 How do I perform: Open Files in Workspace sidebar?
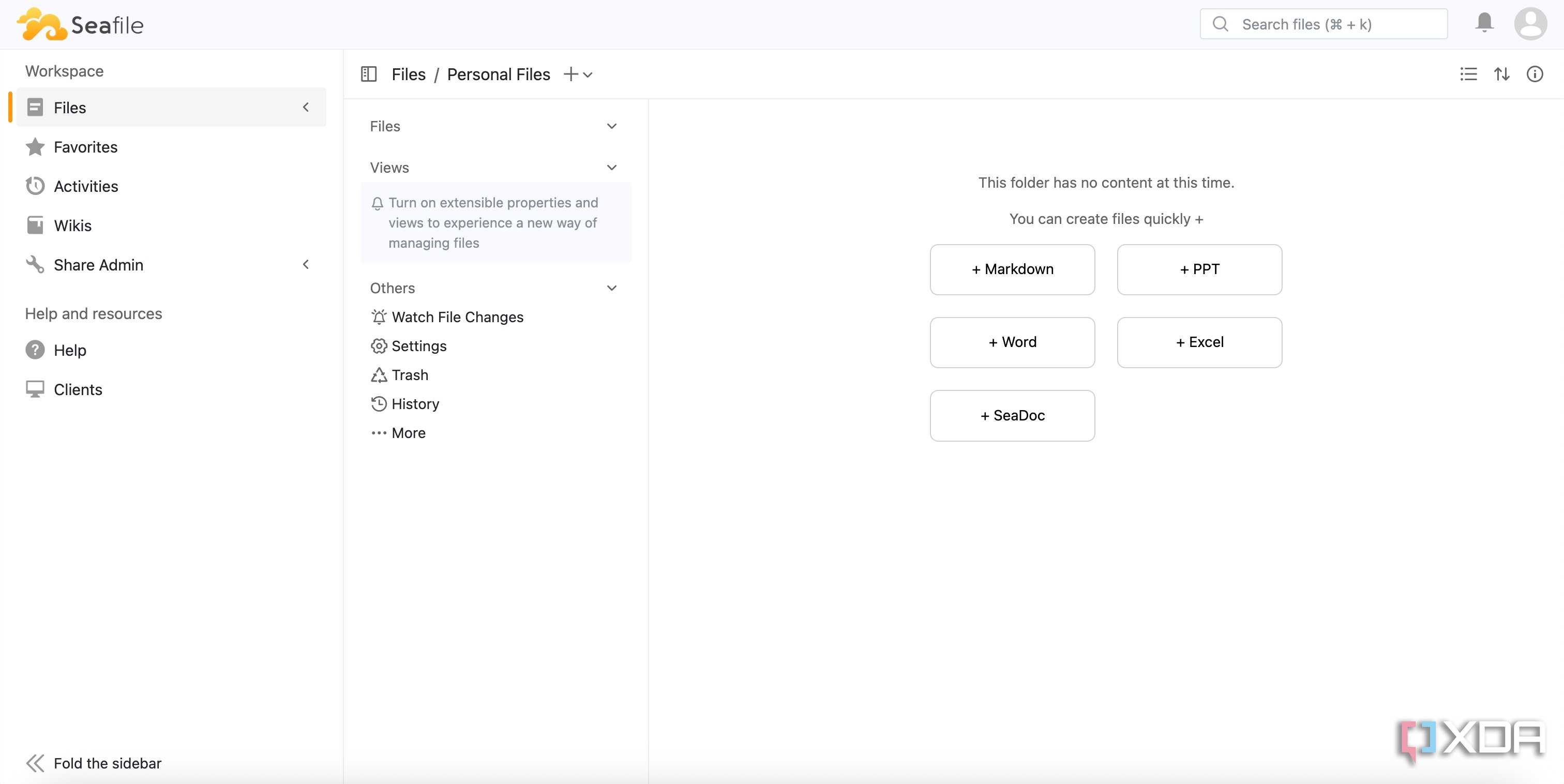[171, 107]
